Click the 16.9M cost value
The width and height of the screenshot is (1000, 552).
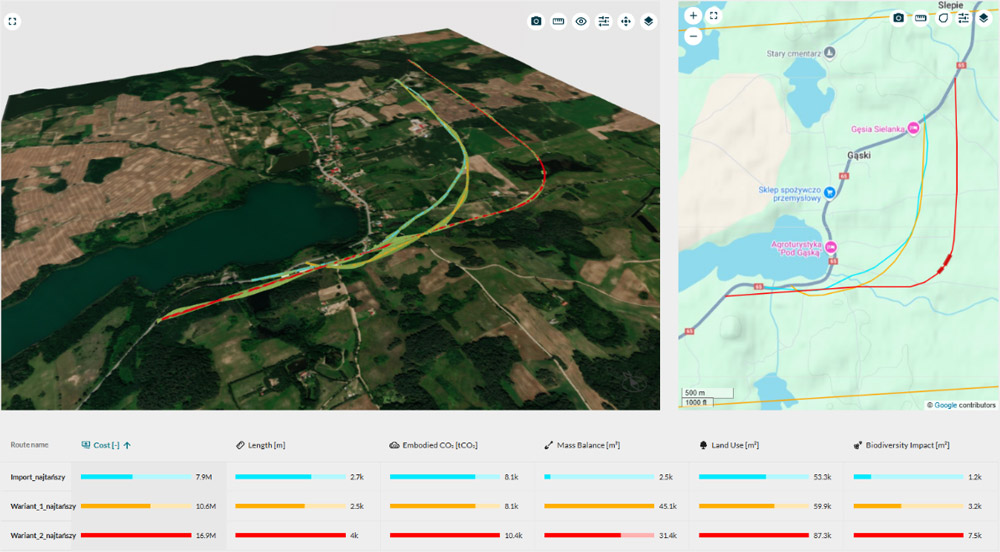point(205,535)
